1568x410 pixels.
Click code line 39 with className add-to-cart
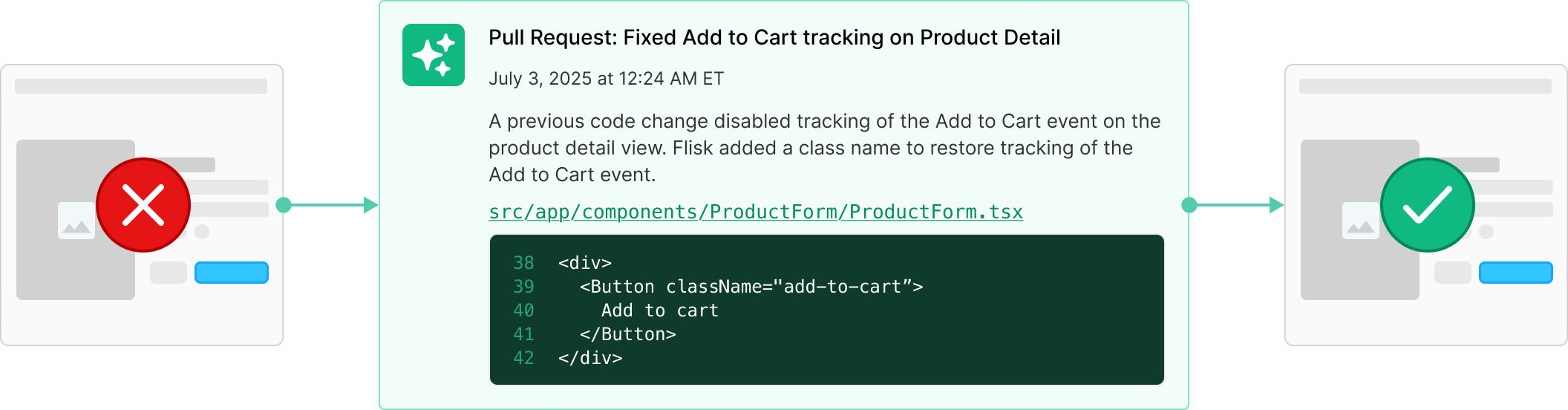click(x=751, y=287)
